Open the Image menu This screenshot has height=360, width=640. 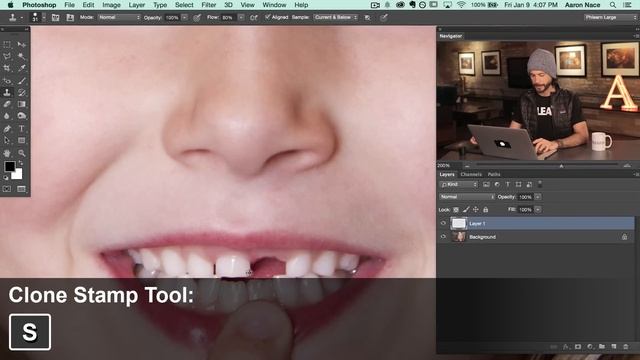(111, 5)
